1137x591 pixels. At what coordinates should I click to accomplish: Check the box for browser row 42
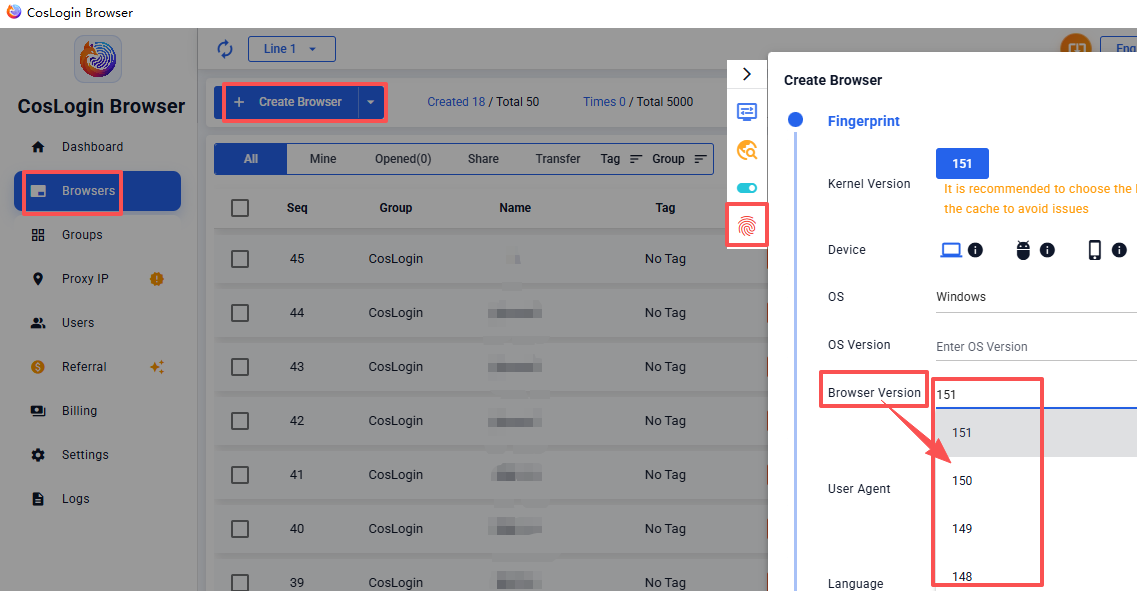[x=240, y=421]
